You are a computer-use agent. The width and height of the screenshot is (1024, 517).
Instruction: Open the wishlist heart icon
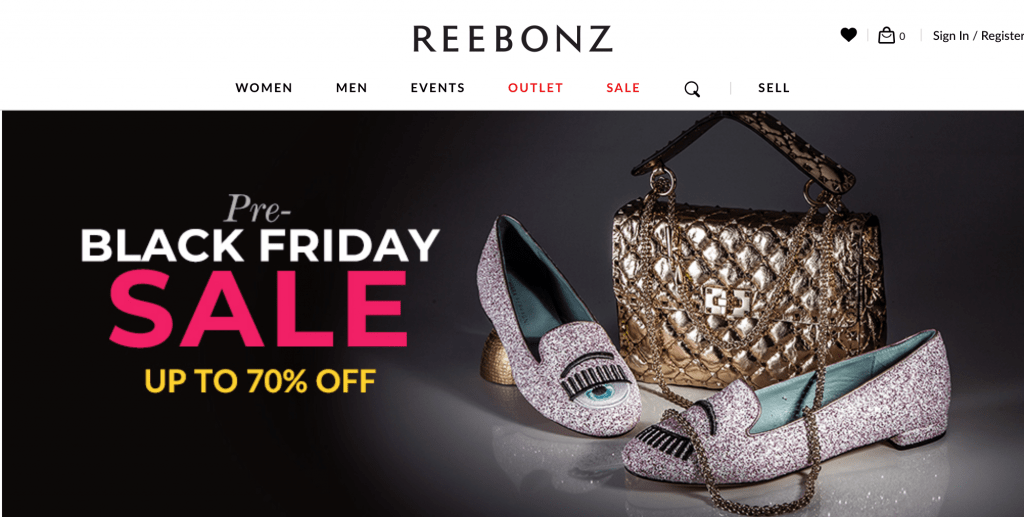pyautogui.click(x=848, y=35)
